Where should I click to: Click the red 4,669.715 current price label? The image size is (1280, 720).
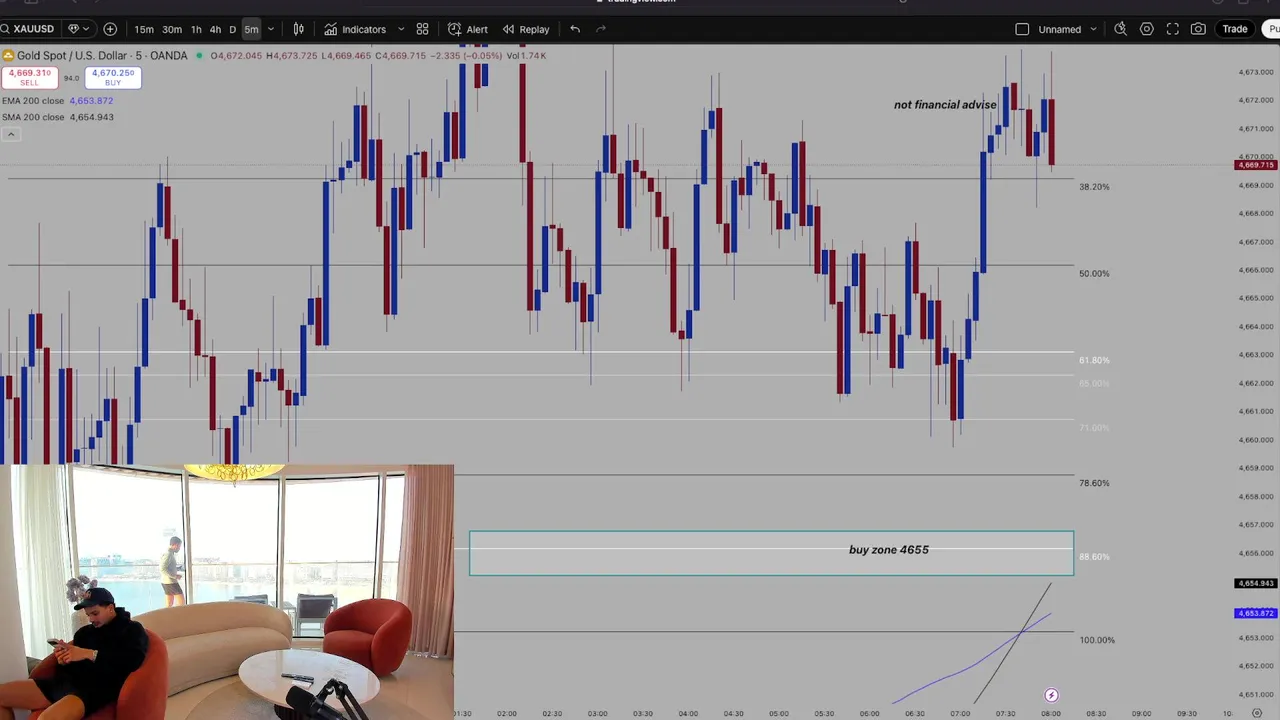point(1255,165)
